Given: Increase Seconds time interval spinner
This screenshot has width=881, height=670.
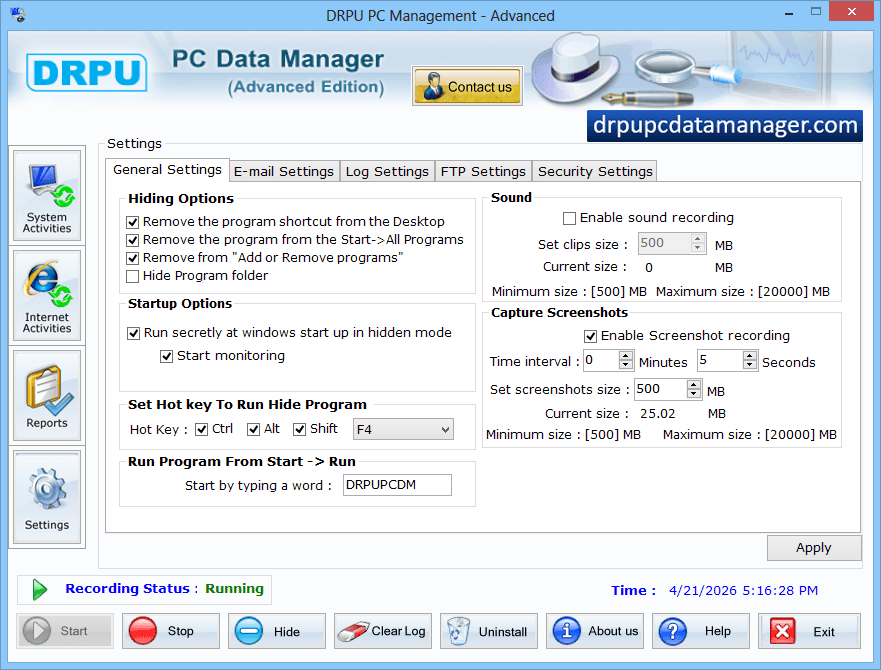Looking at the screenshot, I should 750,355.
